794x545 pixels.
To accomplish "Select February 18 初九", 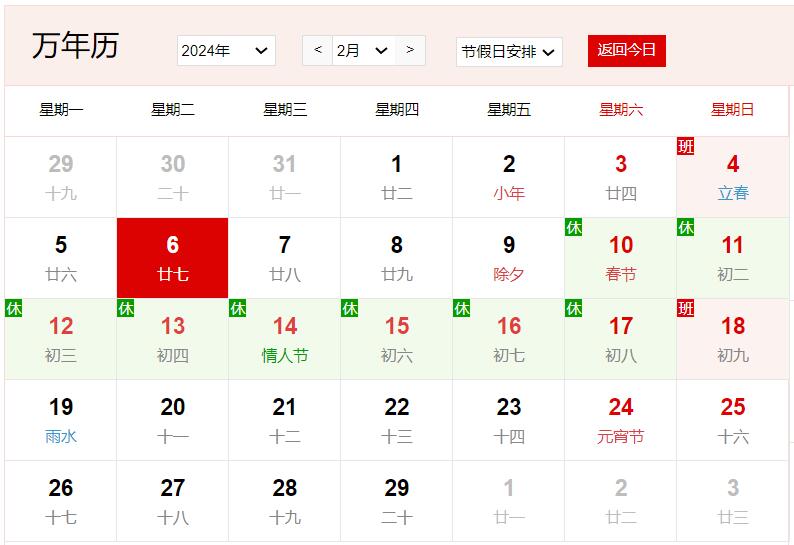I will click(732, 339).
